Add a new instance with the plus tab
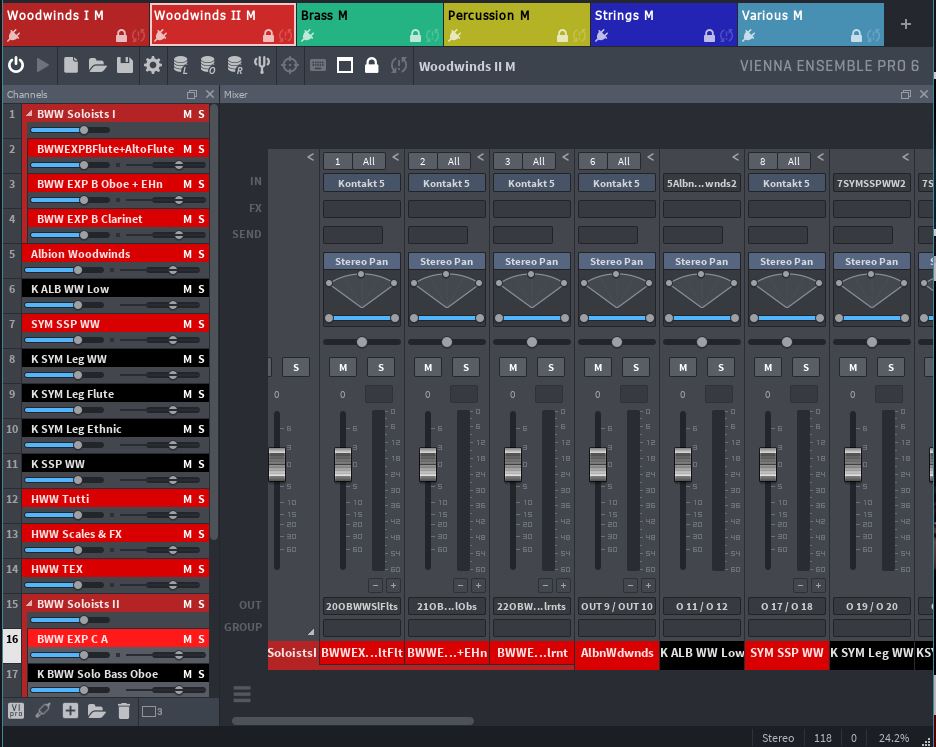Image resolution: width=936 pixels, height=747 pixels. [x=906, y=24]
